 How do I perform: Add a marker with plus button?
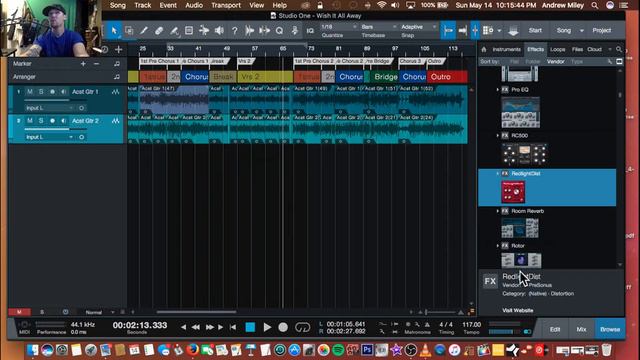pos(83,64)
